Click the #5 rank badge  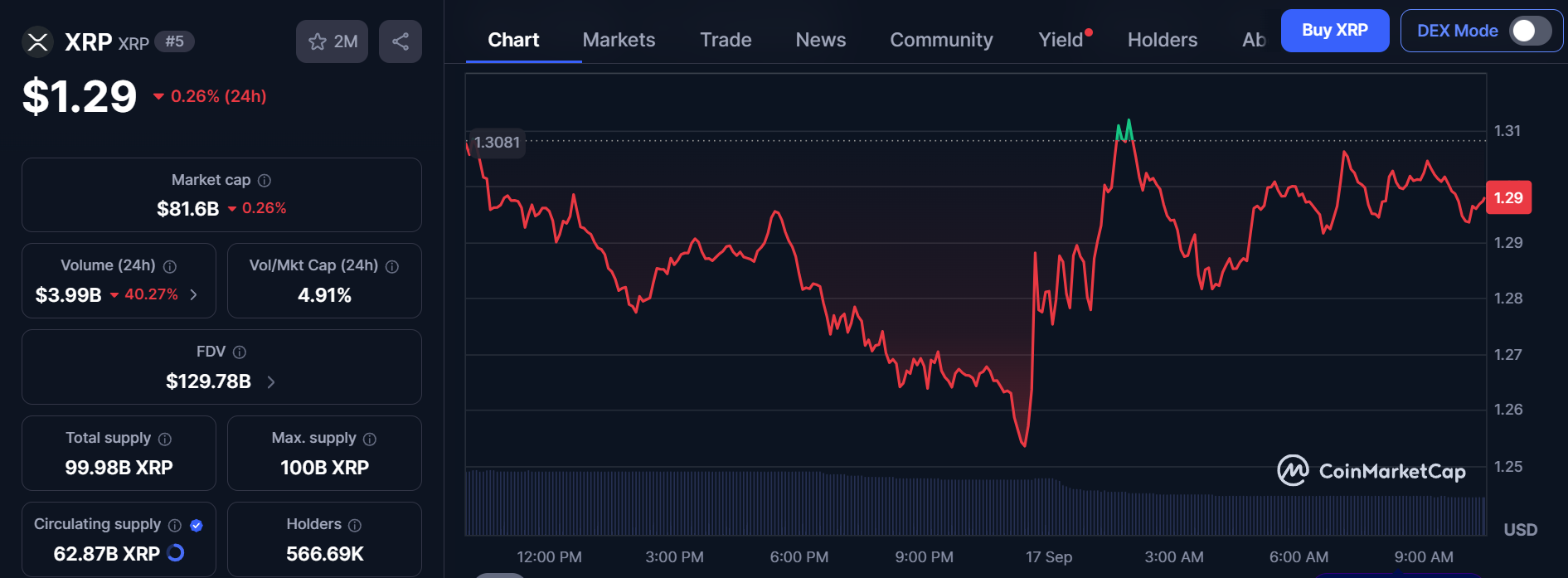point(174,41)
